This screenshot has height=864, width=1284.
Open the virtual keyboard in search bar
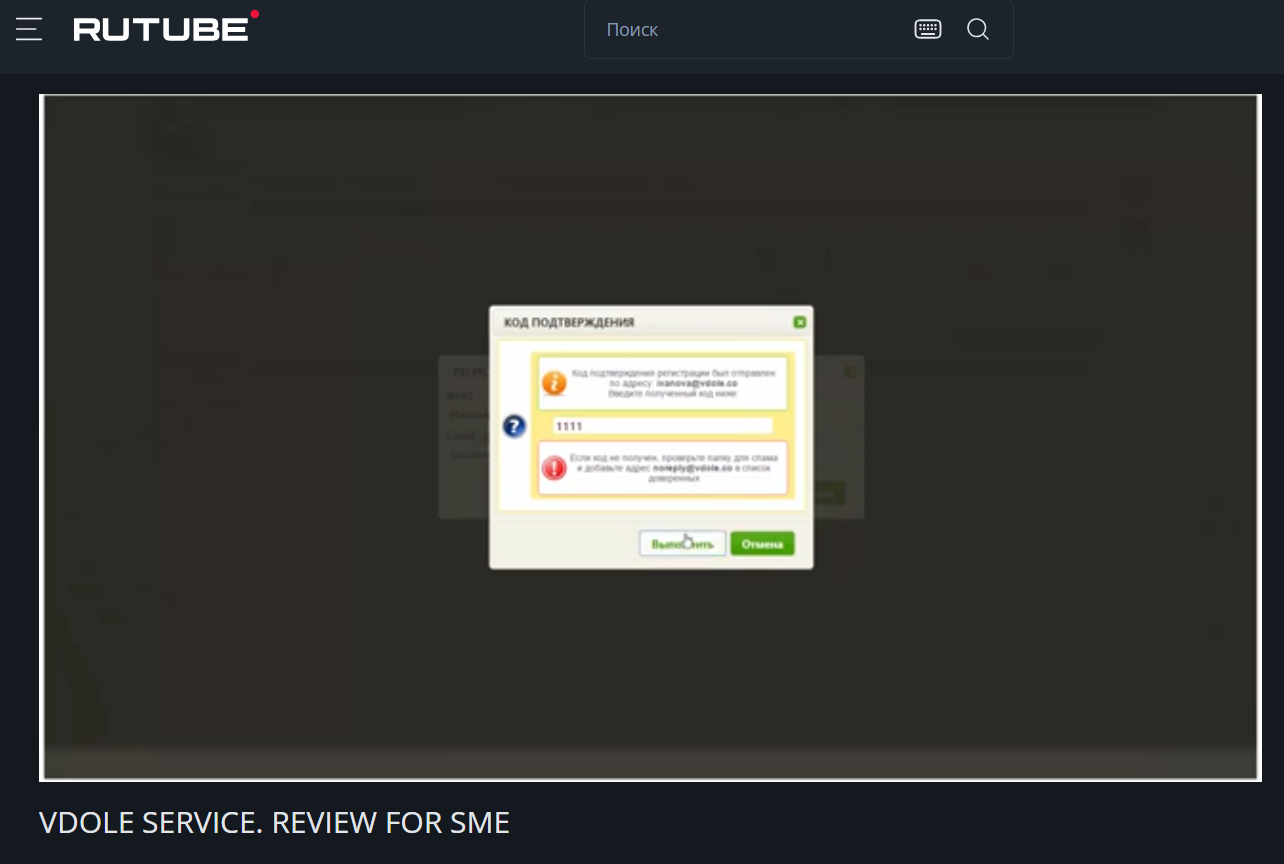tap(928, 30)
